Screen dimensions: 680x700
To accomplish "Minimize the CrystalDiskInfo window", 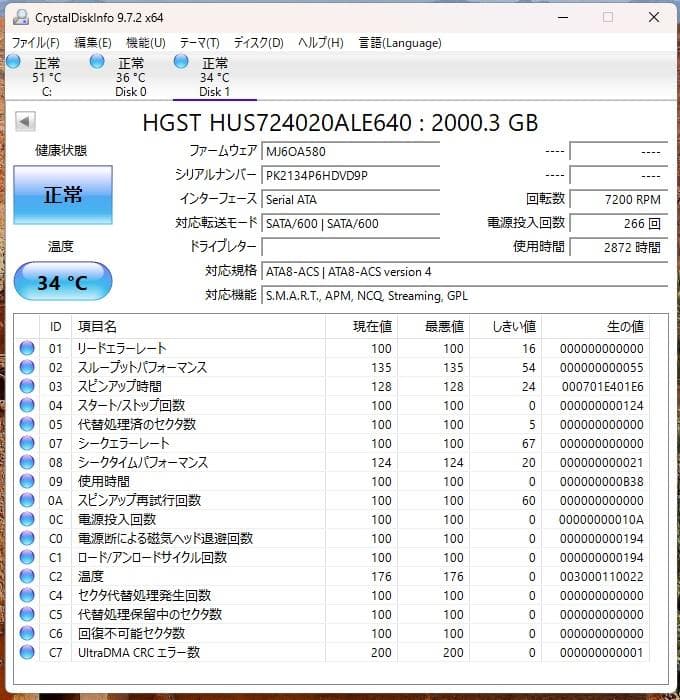I will click(563, 17).
